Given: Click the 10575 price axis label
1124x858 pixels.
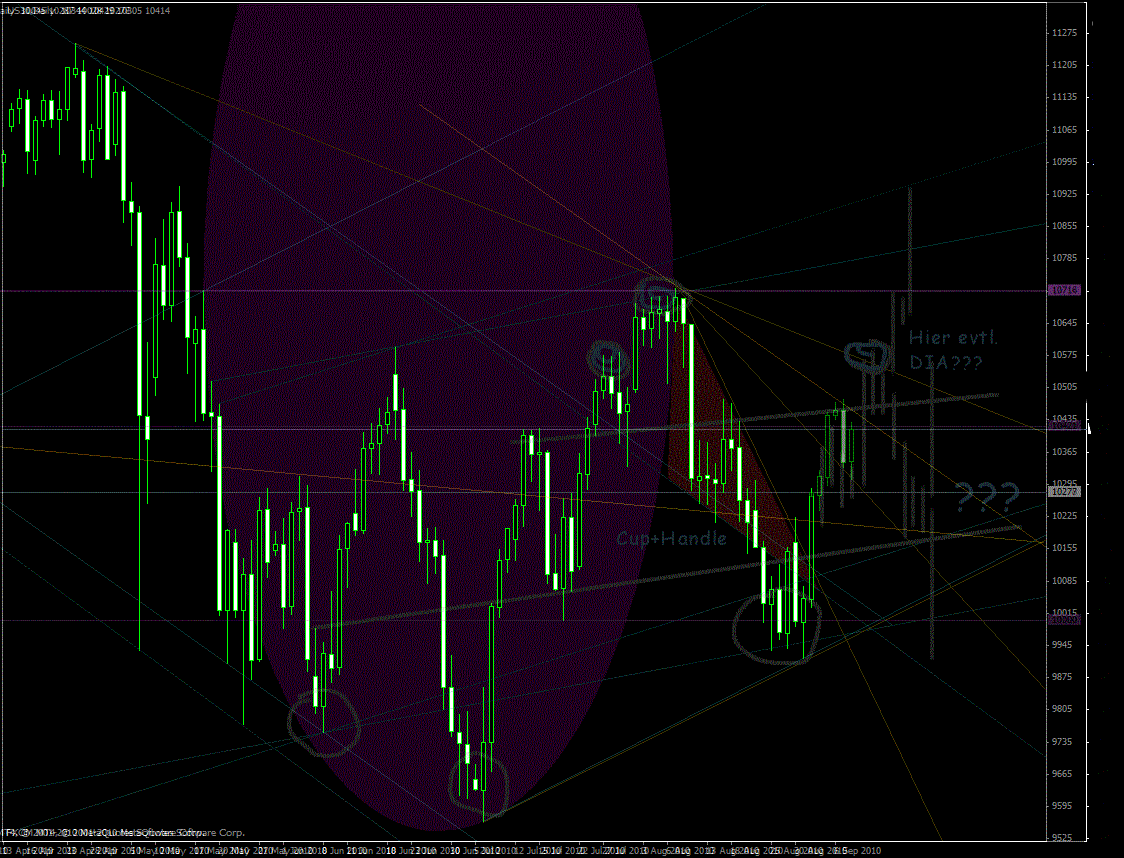Looking at the screenshot, I should (x=1065, y=355).
